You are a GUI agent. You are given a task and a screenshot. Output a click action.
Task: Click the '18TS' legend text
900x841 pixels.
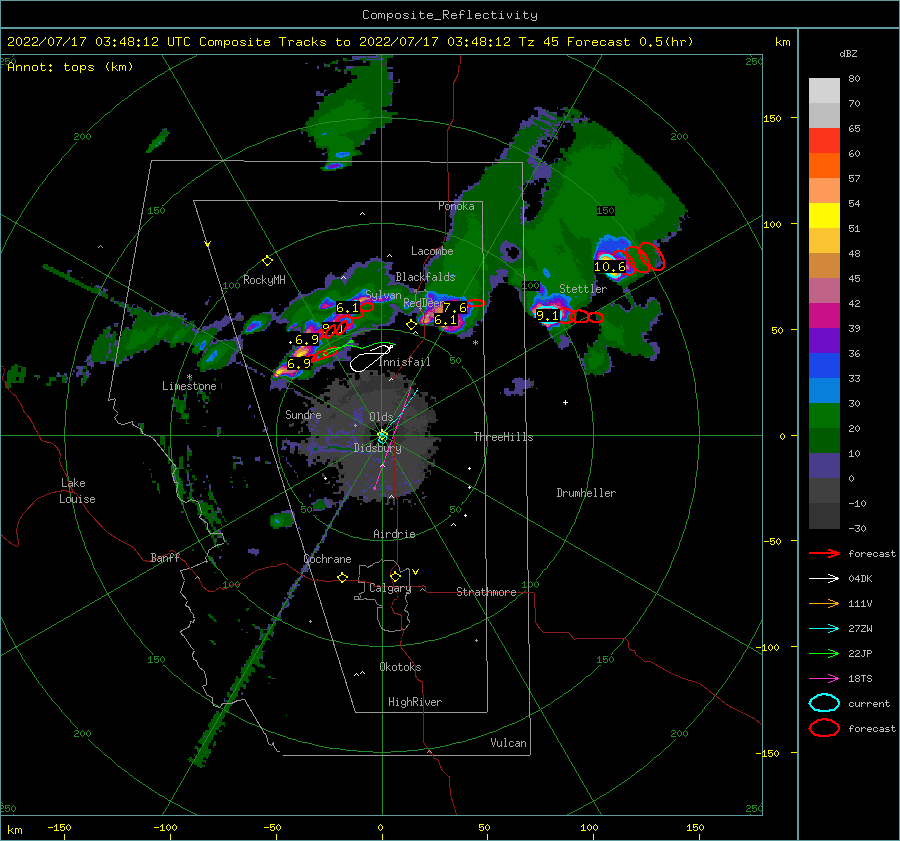(x=860, y=679)
